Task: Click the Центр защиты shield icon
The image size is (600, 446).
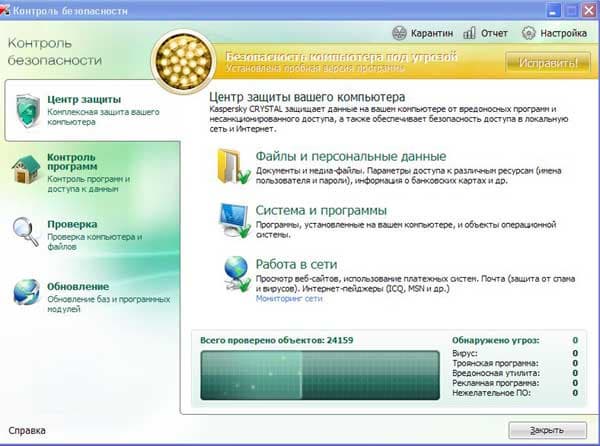Action: pyautogui.click(x=28, y=111)
